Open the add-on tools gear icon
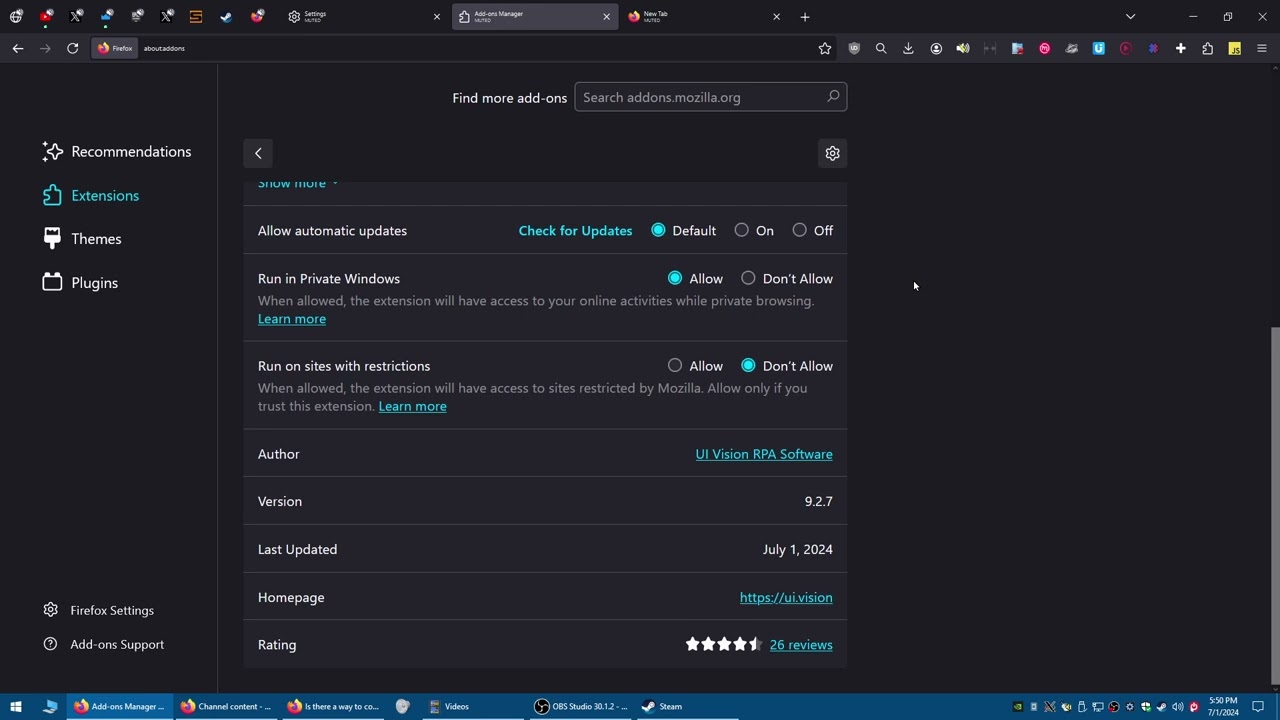Image resolution: width=1280 pixels, height=720 pixels. (832, 153)
